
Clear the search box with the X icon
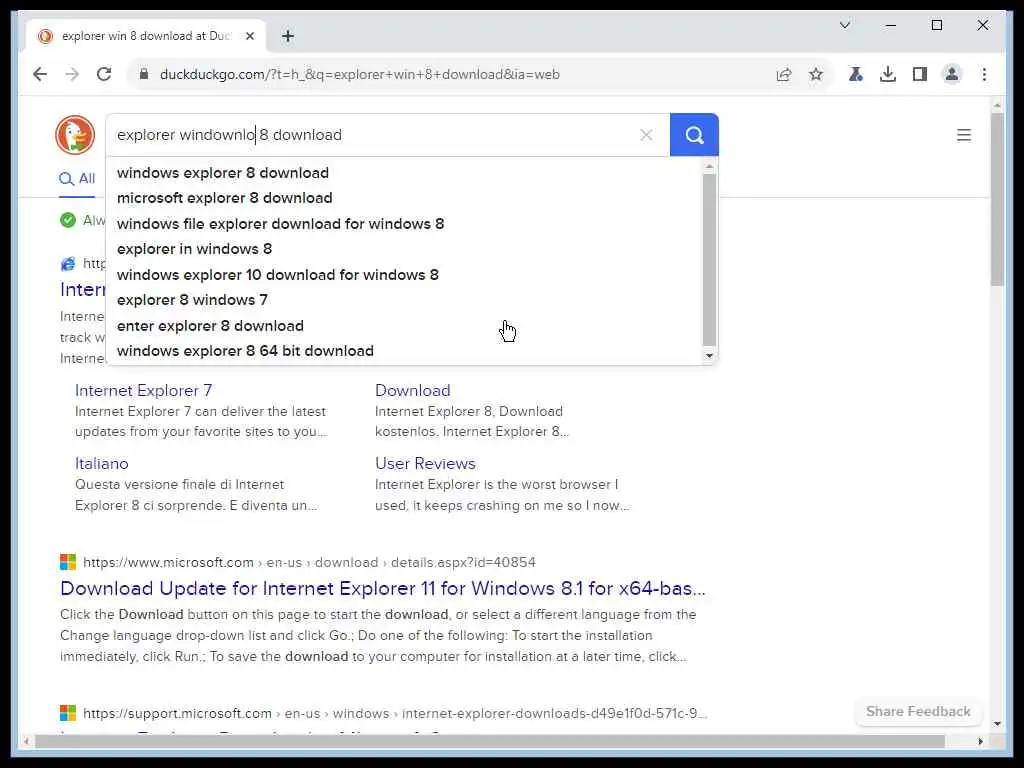pyautogui.click(x=646, y=135)
